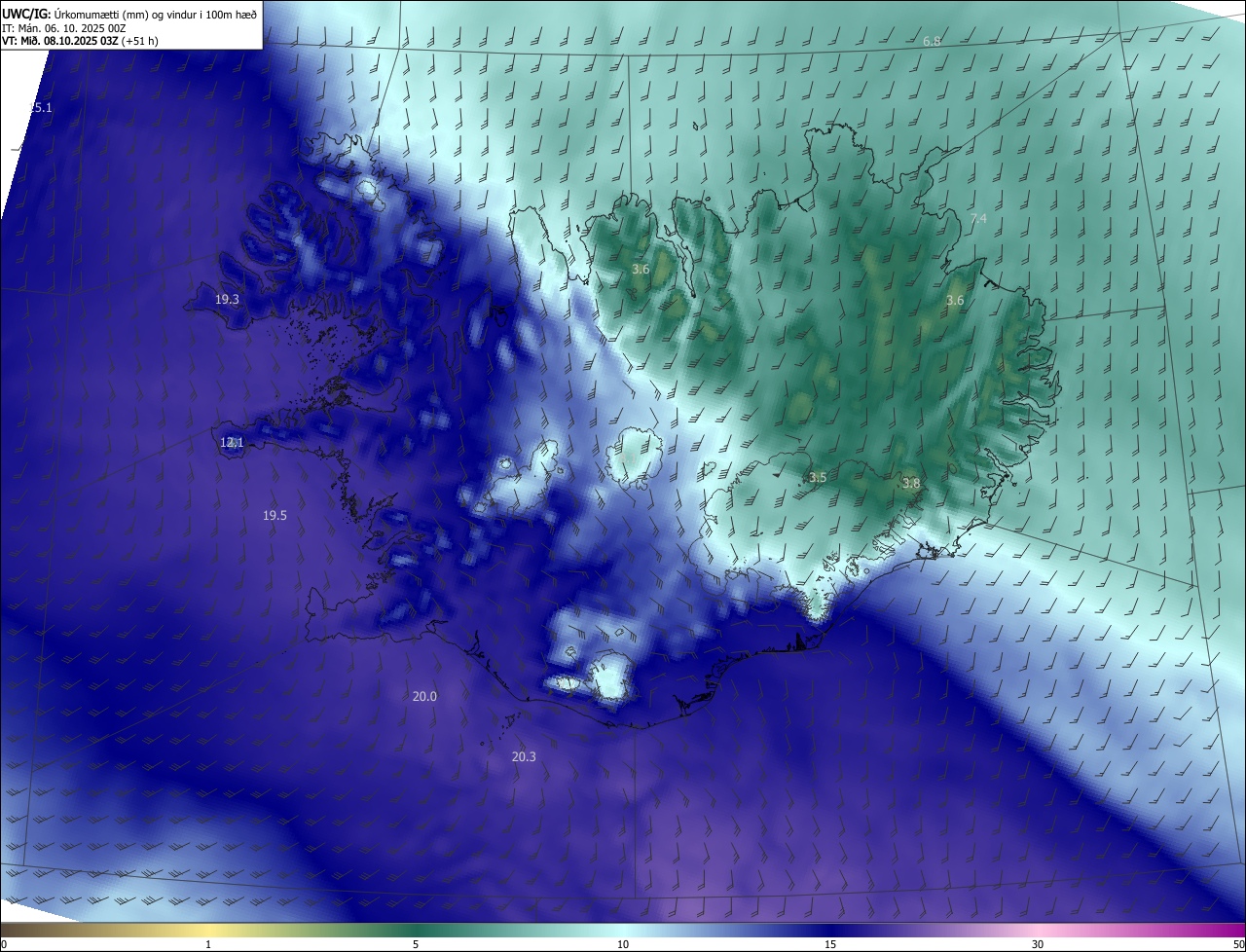Click the 10 tick label on the colour scale

[623, 945]
